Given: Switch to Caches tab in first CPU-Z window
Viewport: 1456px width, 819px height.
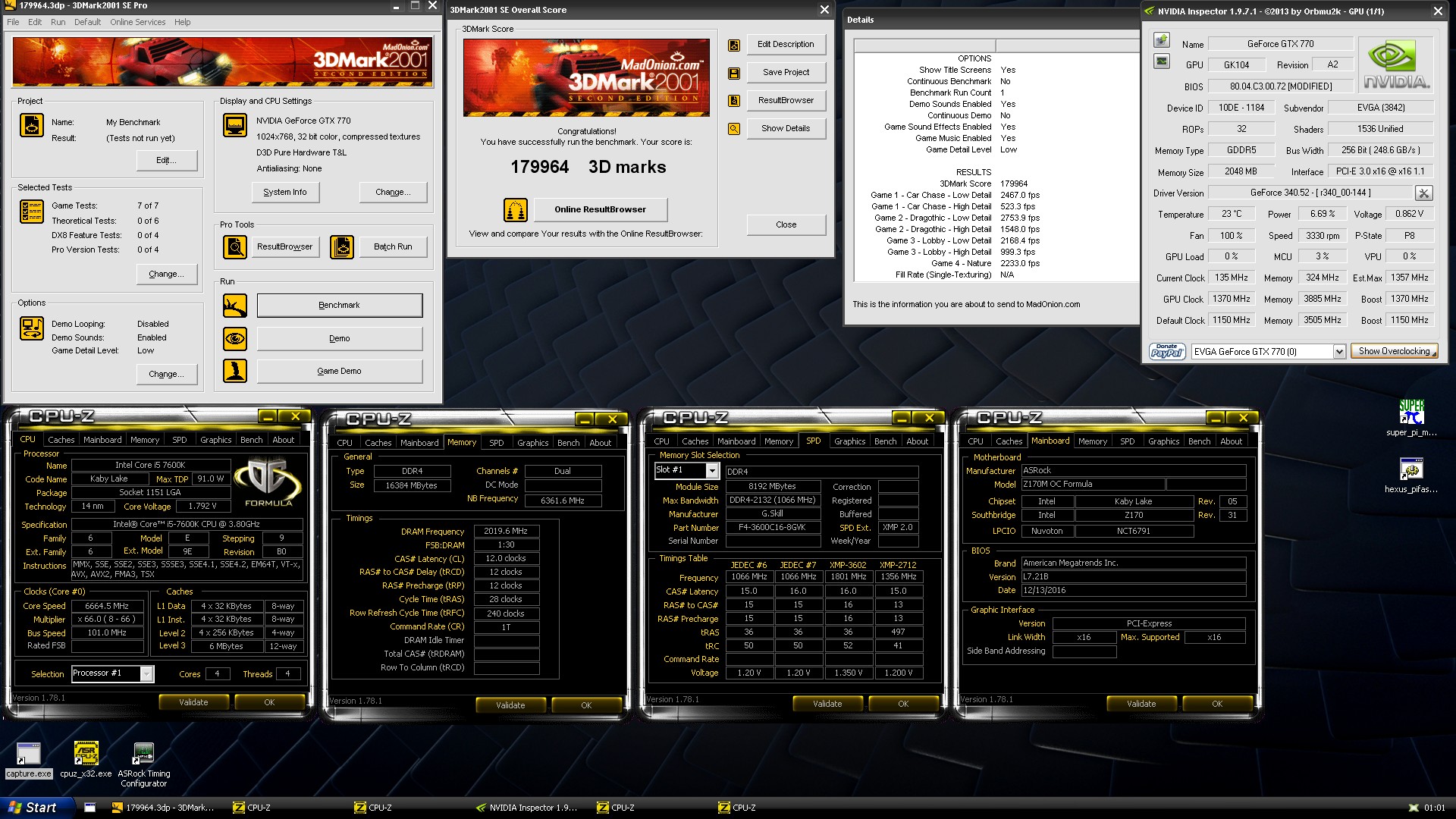Looking at the screenshot, I should (x=61, y=440).
